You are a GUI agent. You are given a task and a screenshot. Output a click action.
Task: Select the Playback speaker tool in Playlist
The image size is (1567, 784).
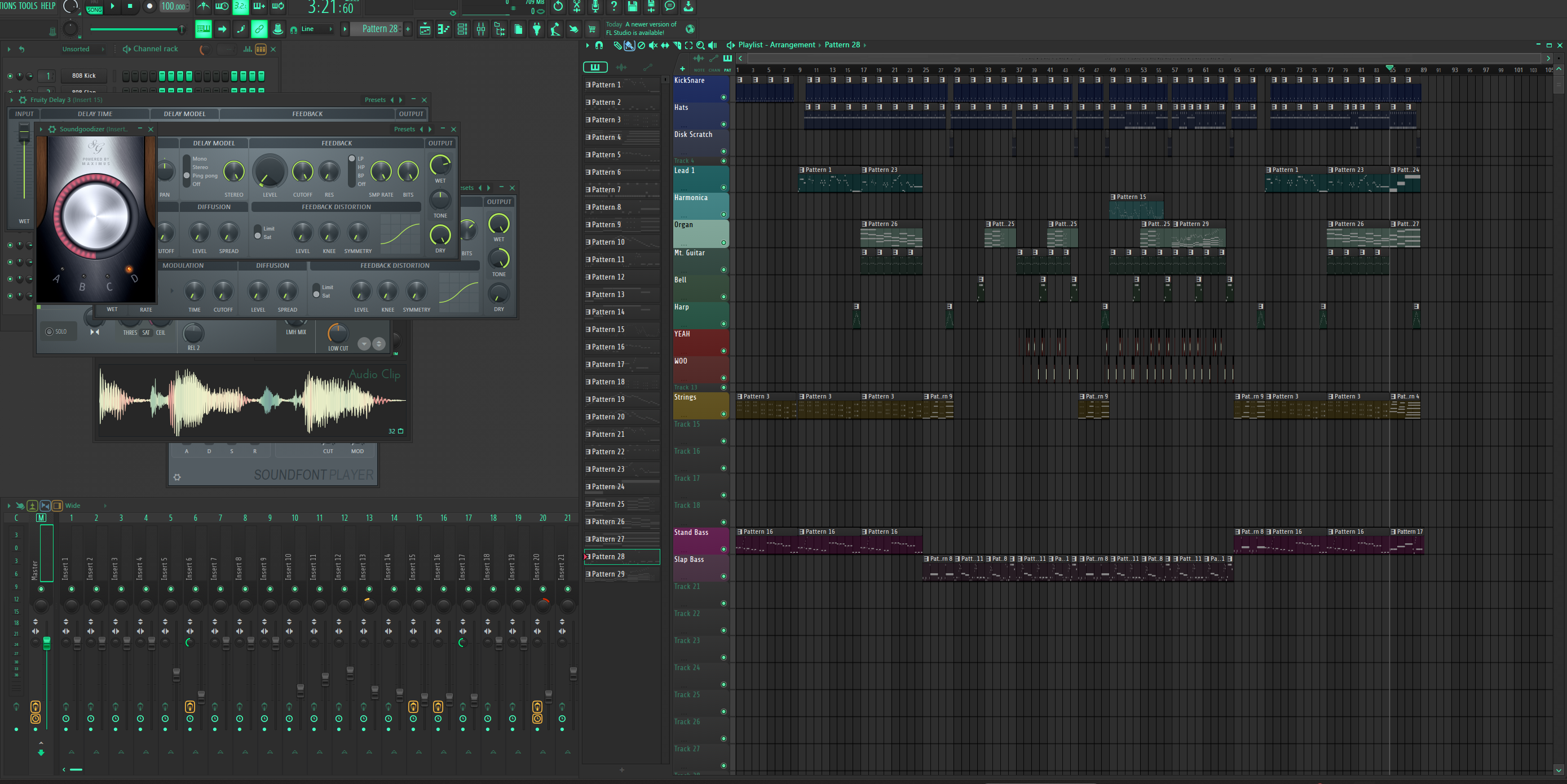[x=712, y=45]
